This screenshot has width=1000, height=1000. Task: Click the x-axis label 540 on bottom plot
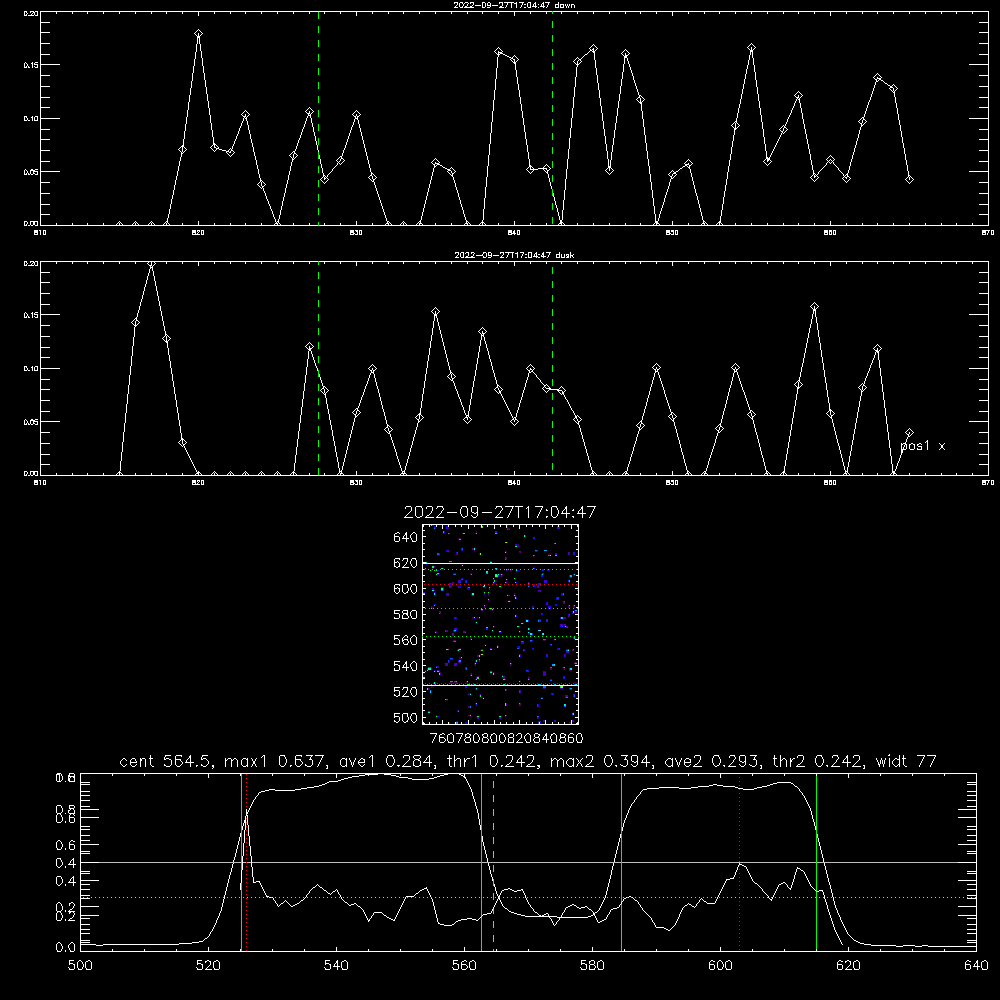pos(336,966)
